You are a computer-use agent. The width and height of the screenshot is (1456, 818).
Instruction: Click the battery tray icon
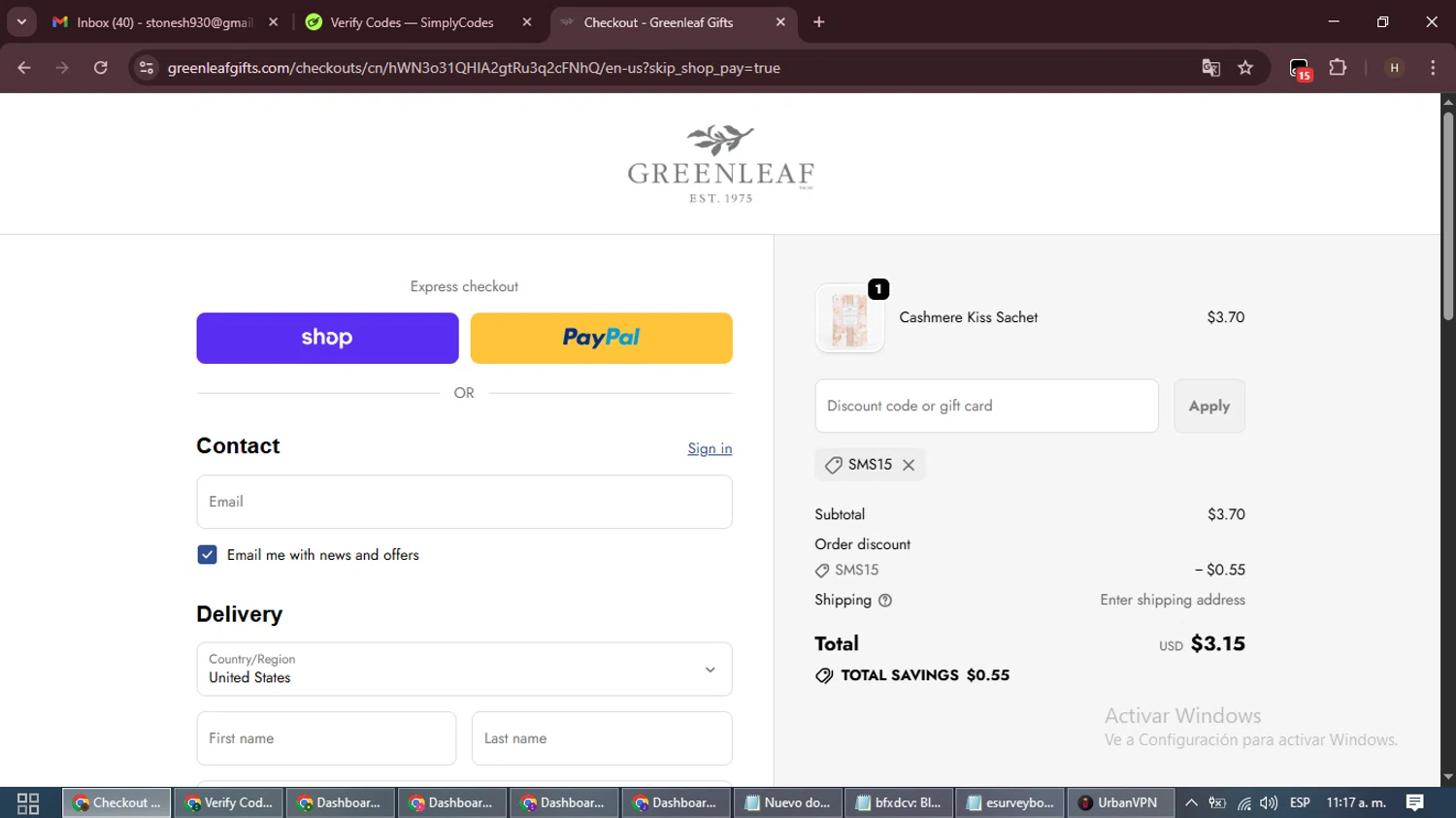coord(1217,802)
